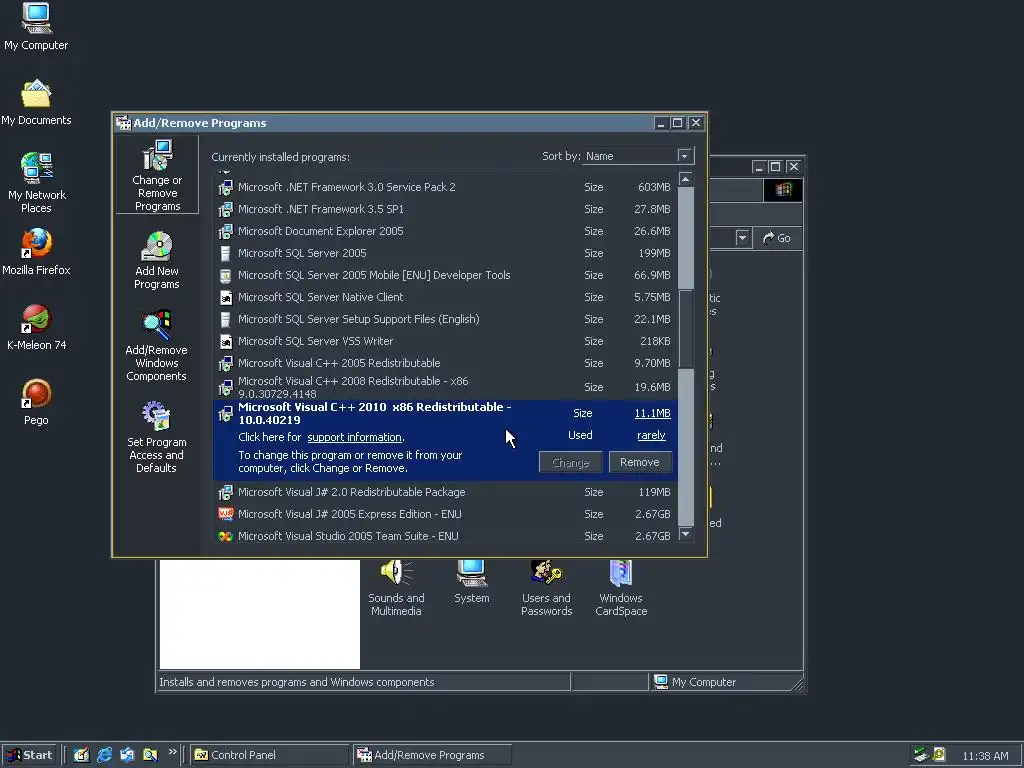Select Change or Remove Programs sidebar icon
Screen dimensions: 1024x768
point(157,175)
